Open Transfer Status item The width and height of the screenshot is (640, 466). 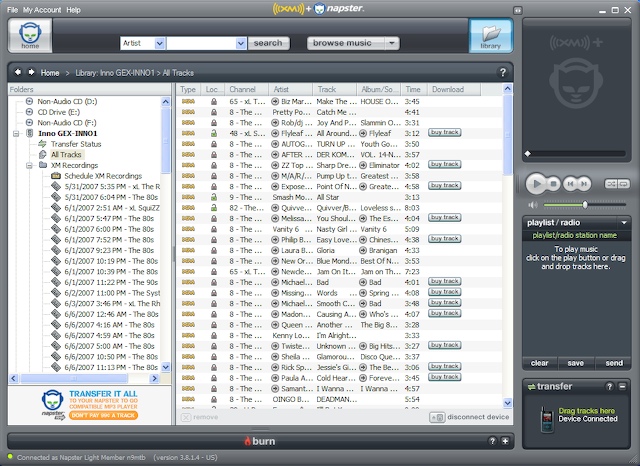click(x=76, y=144)
